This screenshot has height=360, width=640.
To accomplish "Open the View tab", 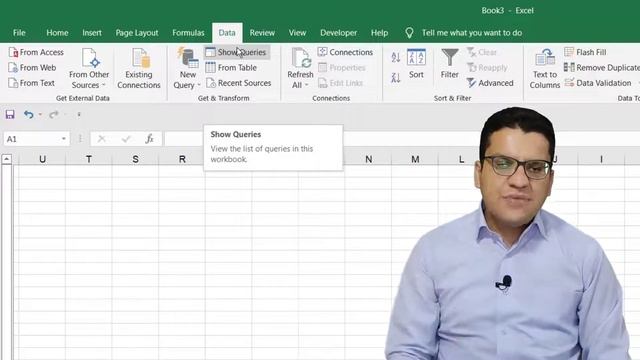I will point(297,33).
